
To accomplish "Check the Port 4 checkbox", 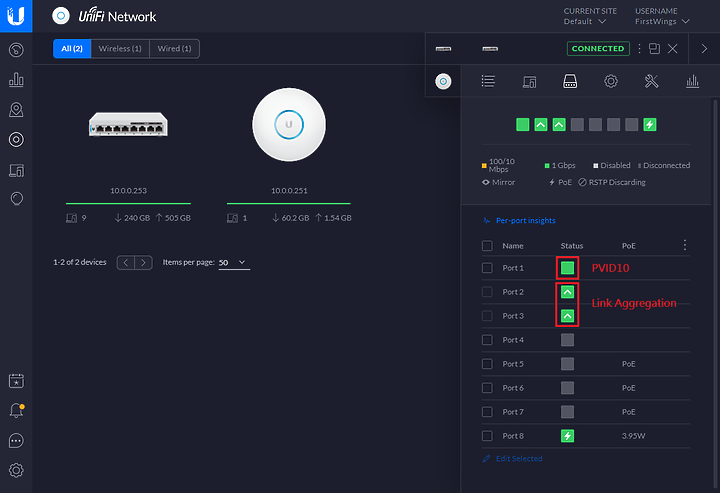I will tap(487, 340).
